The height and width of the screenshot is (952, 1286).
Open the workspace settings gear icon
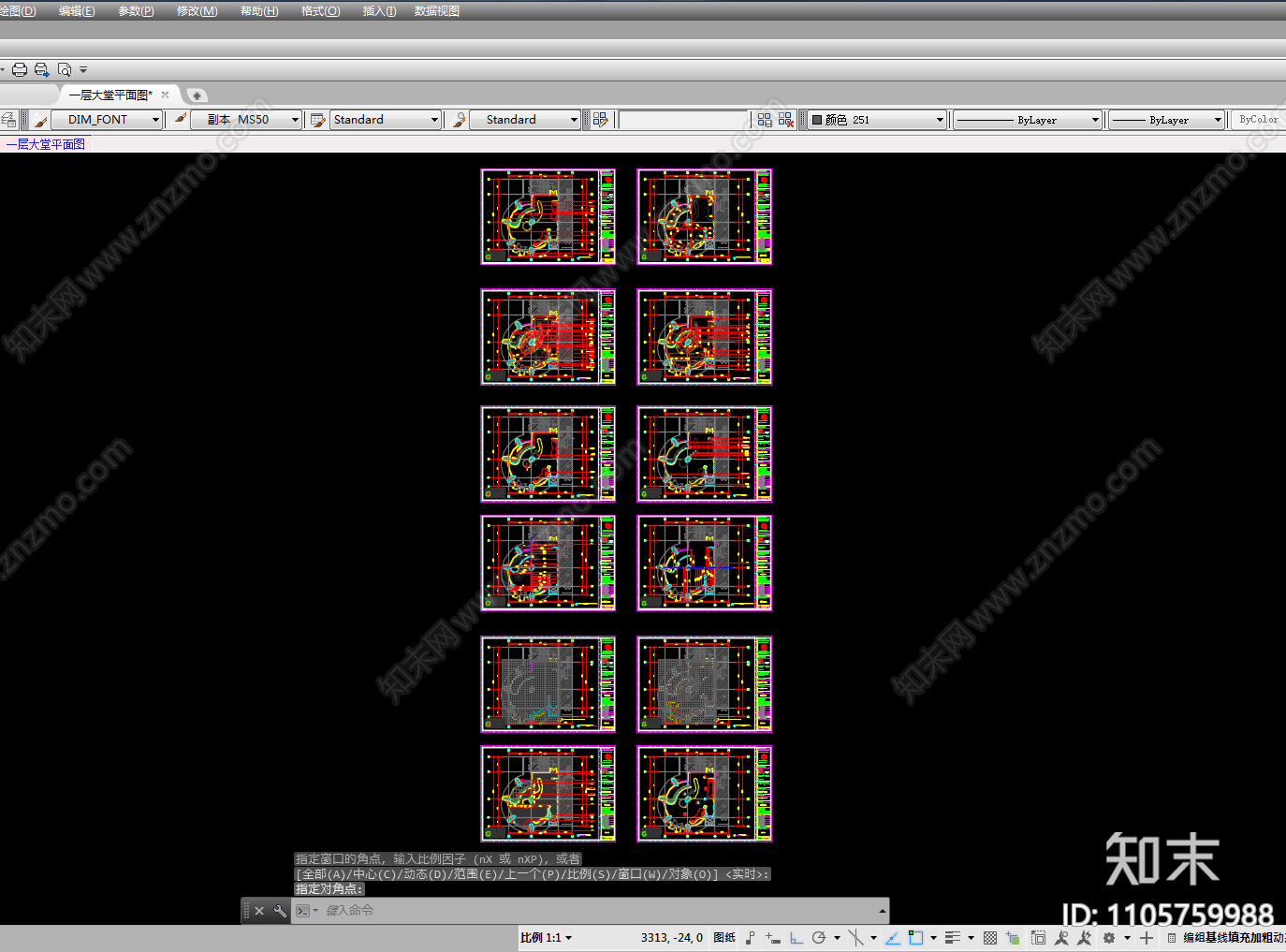(1109, 937)
